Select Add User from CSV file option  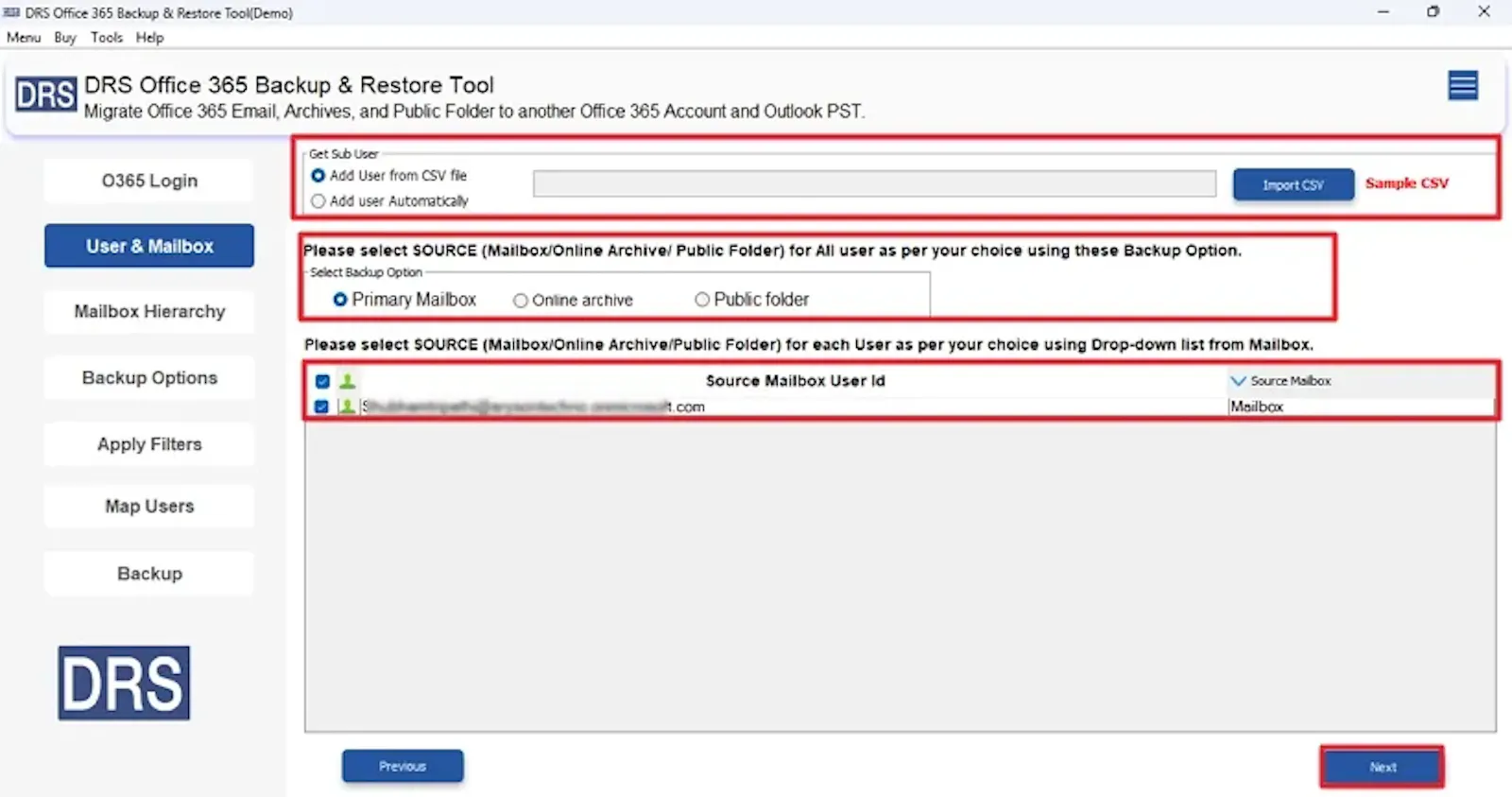tap(318, 176)
